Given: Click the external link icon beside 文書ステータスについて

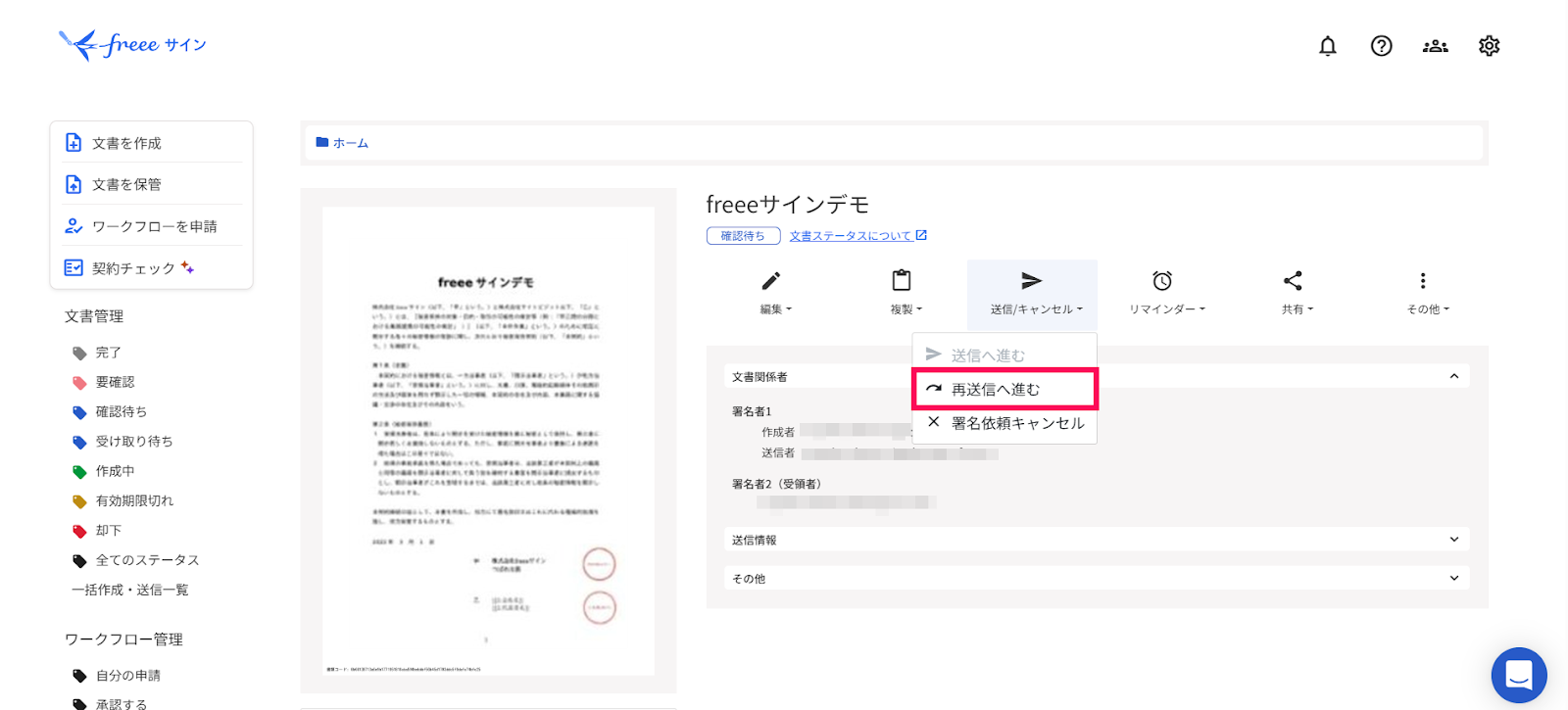Looking at the screenshot, I should pos(921,235).
